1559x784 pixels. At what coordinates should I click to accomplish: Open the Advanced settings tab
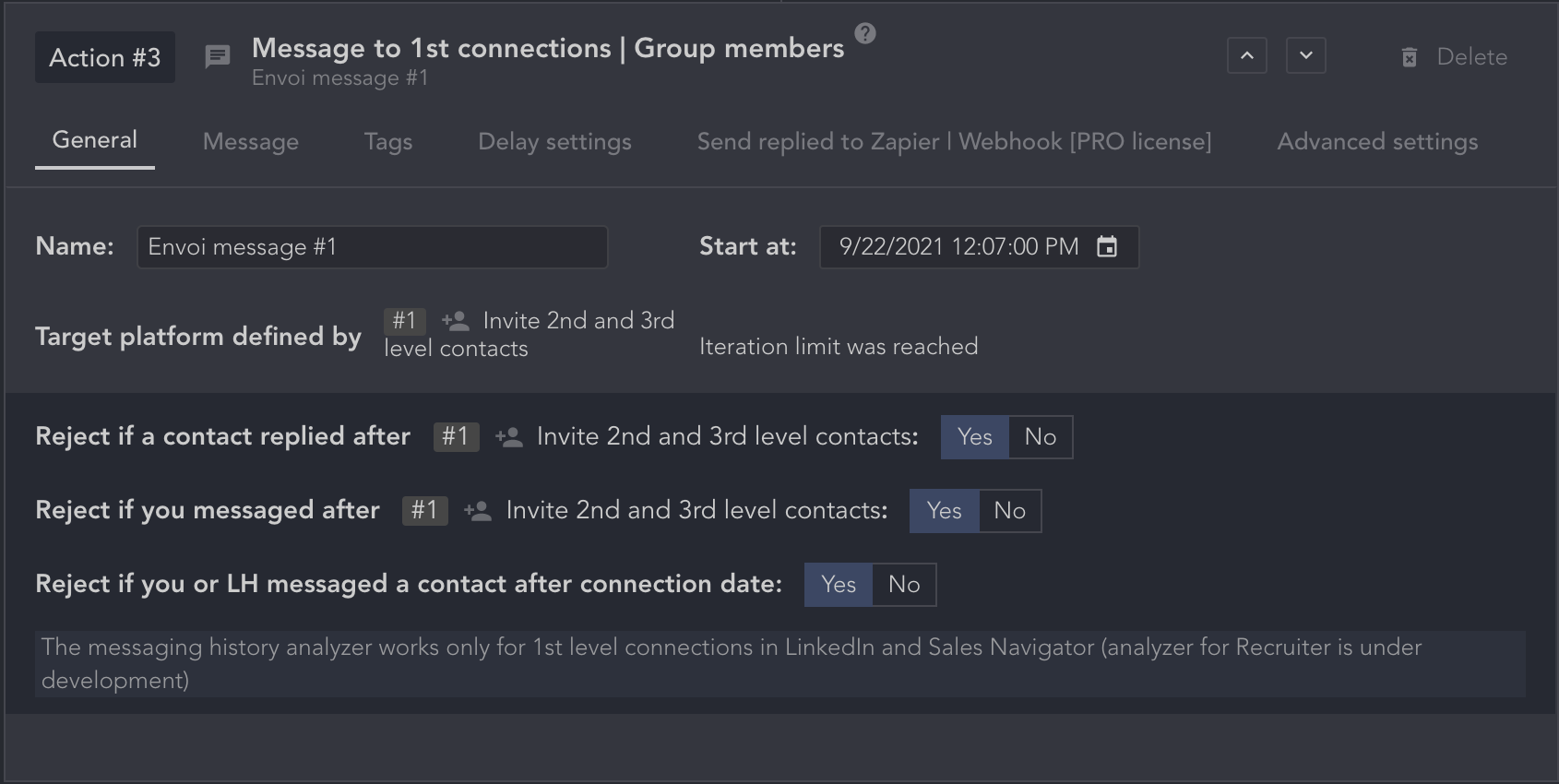click(x=1377, y=141)
